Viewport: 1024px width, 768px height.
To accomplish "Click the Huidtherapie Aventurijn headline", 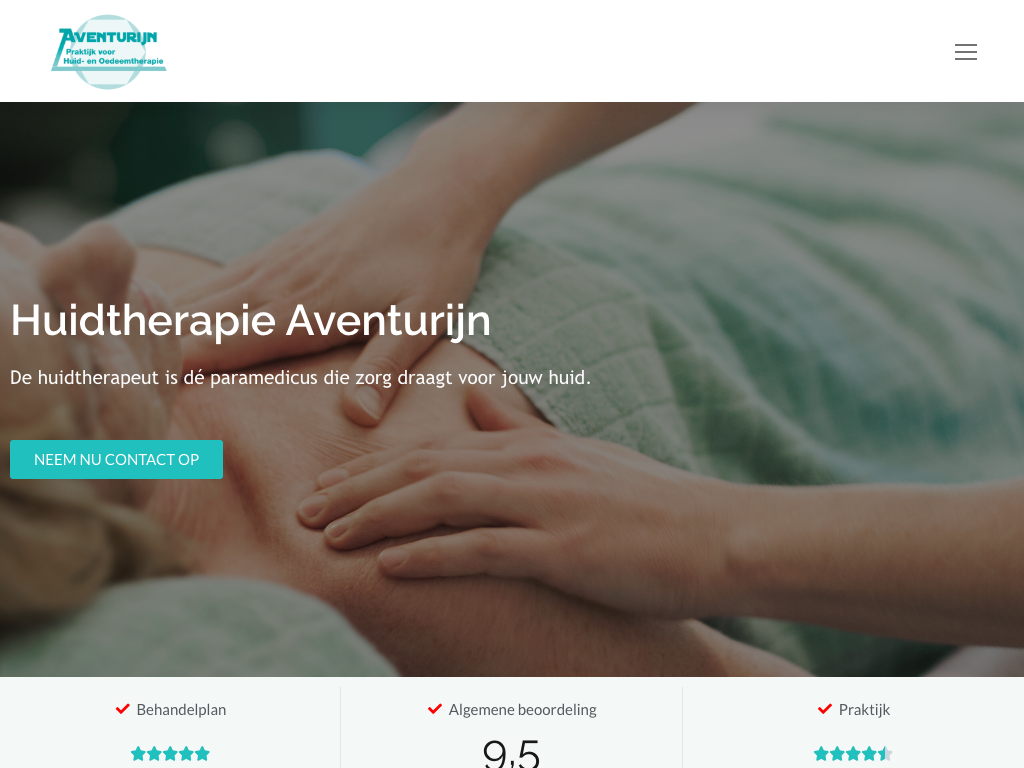I will pyautogui.click(x=251, y=320).
